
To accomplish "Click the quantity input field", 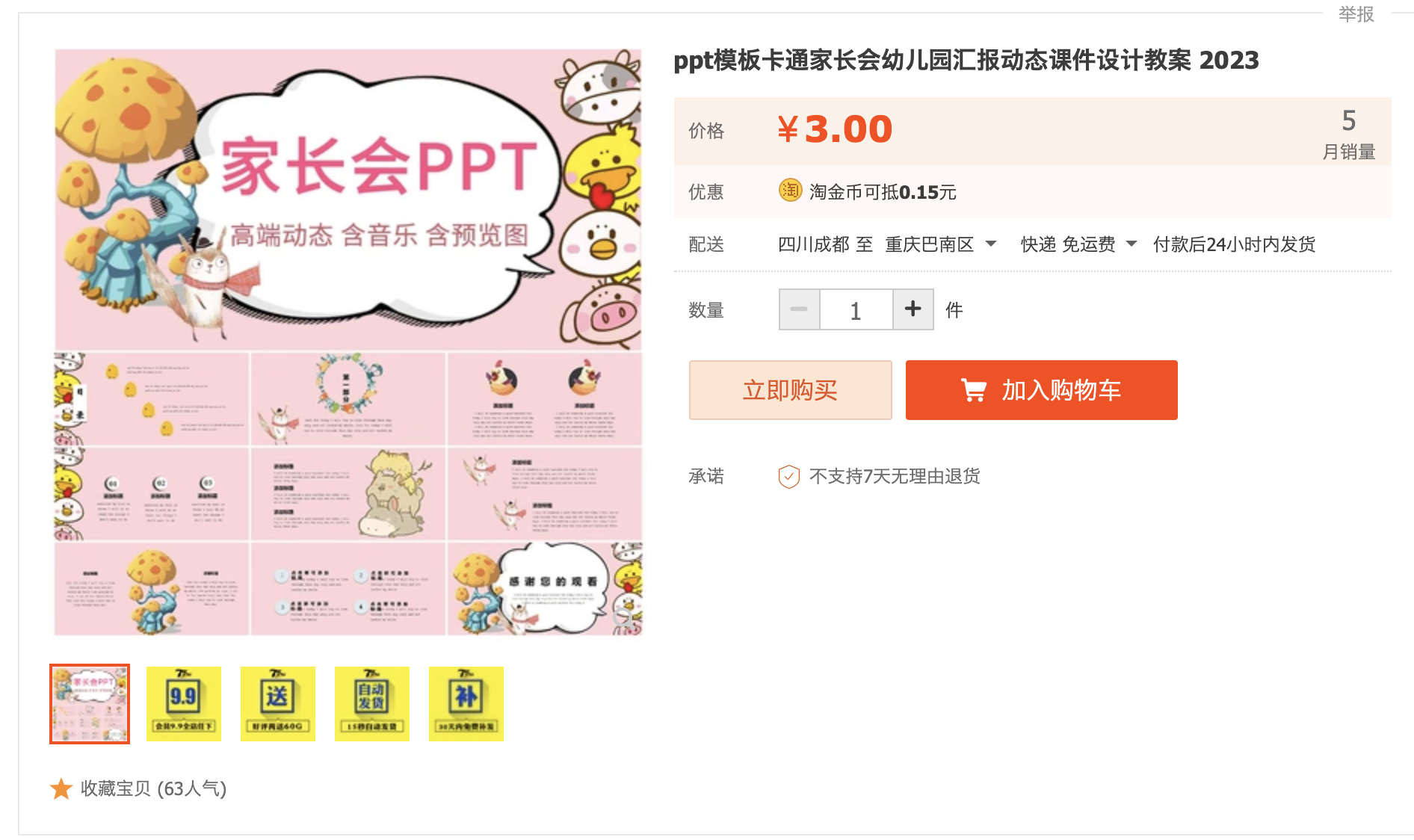I will [x=856, y=309].
